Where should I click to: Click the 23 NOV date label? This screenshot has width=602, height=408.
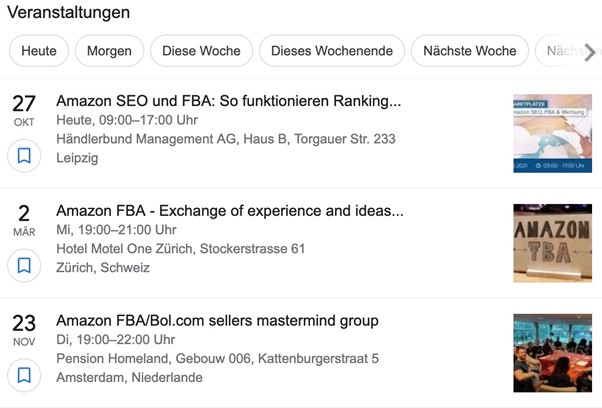coord(23,330)
